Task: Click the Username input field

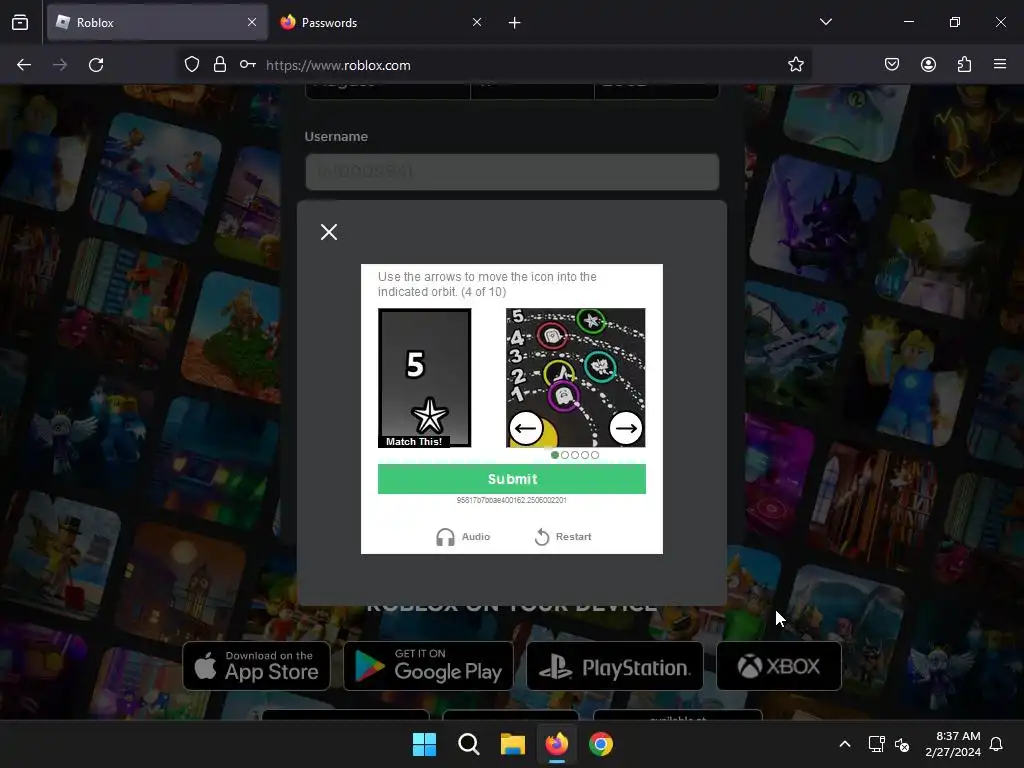Action: point(512,172)
